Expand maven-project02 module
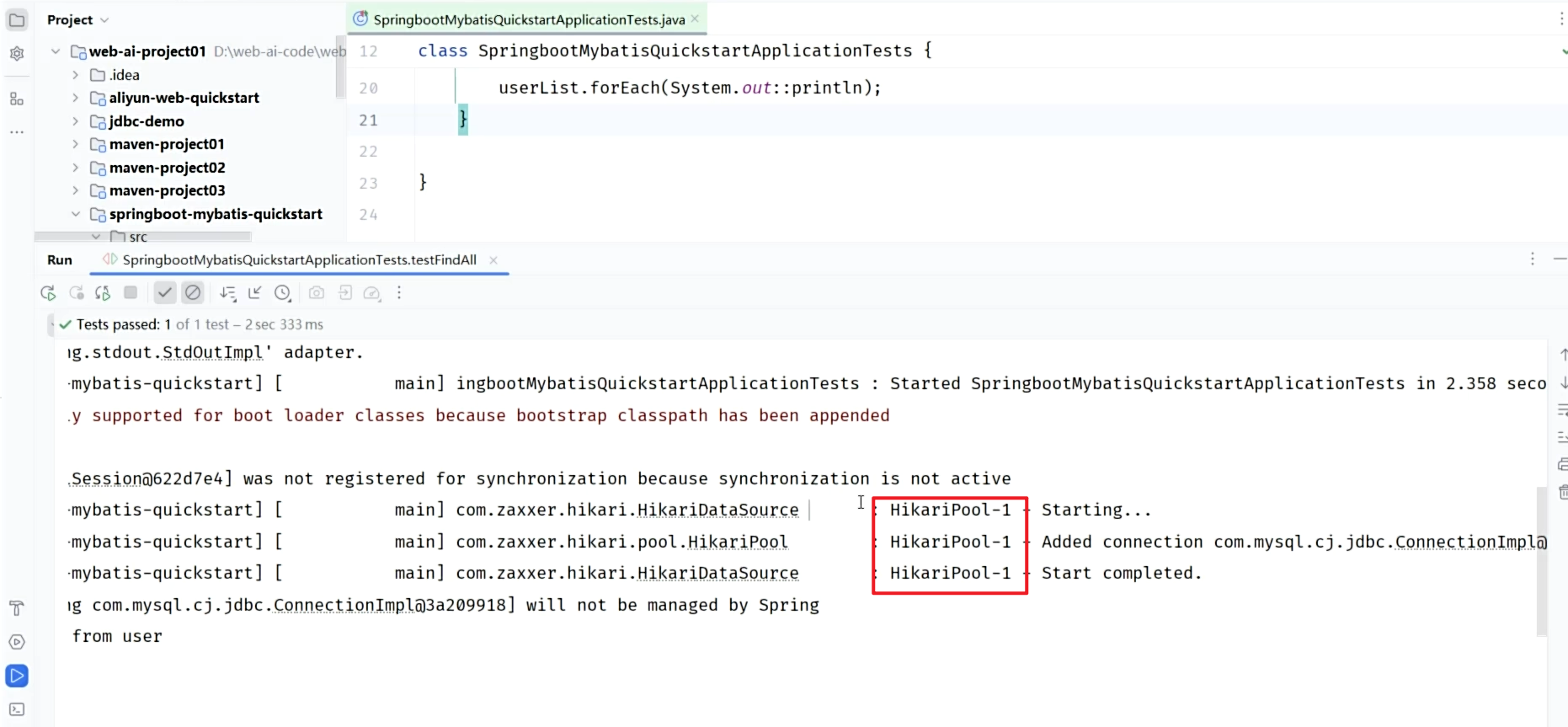The width and height of the screenshot is (1568, 727). click(x=75, y=168)
